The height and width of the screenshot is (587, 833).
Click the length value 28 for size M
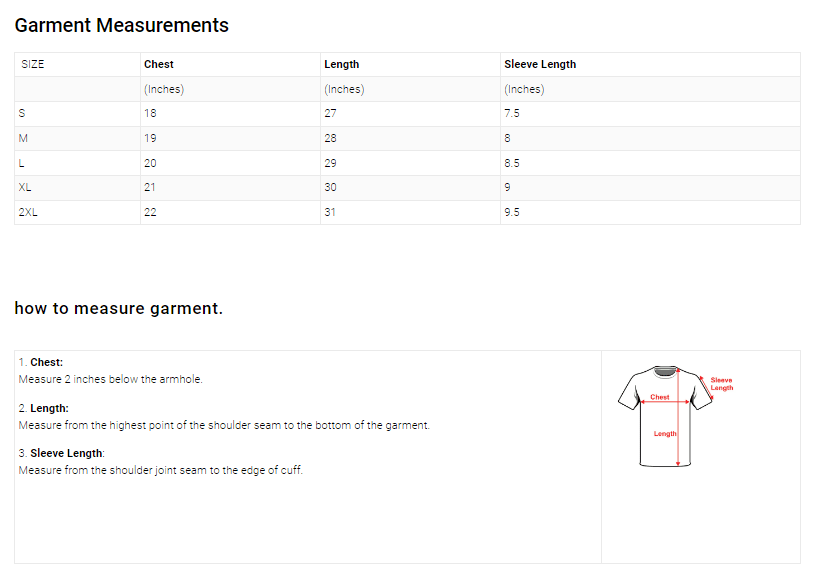[330, 138]
